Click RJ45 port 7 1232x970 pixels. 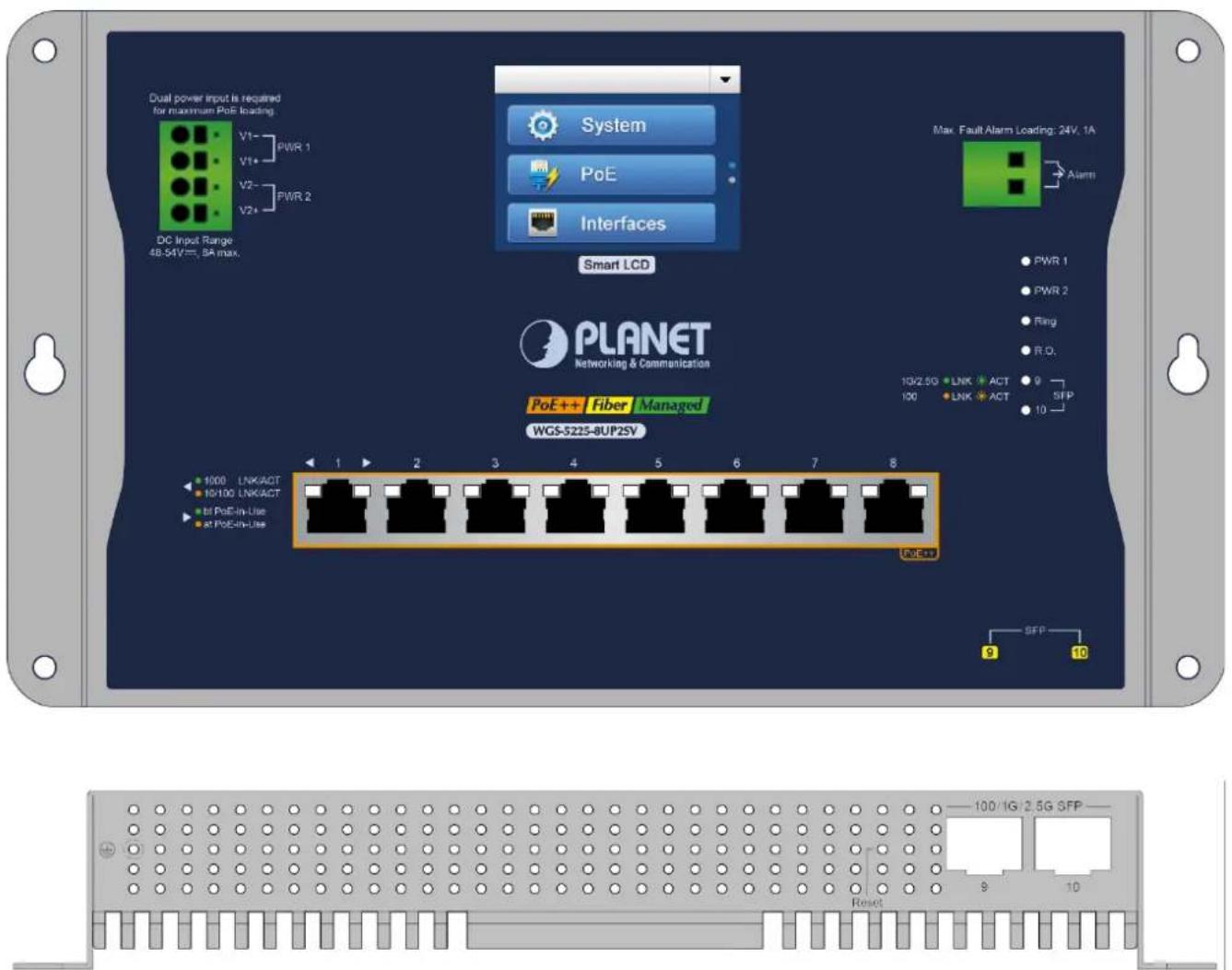coord(815,508)
